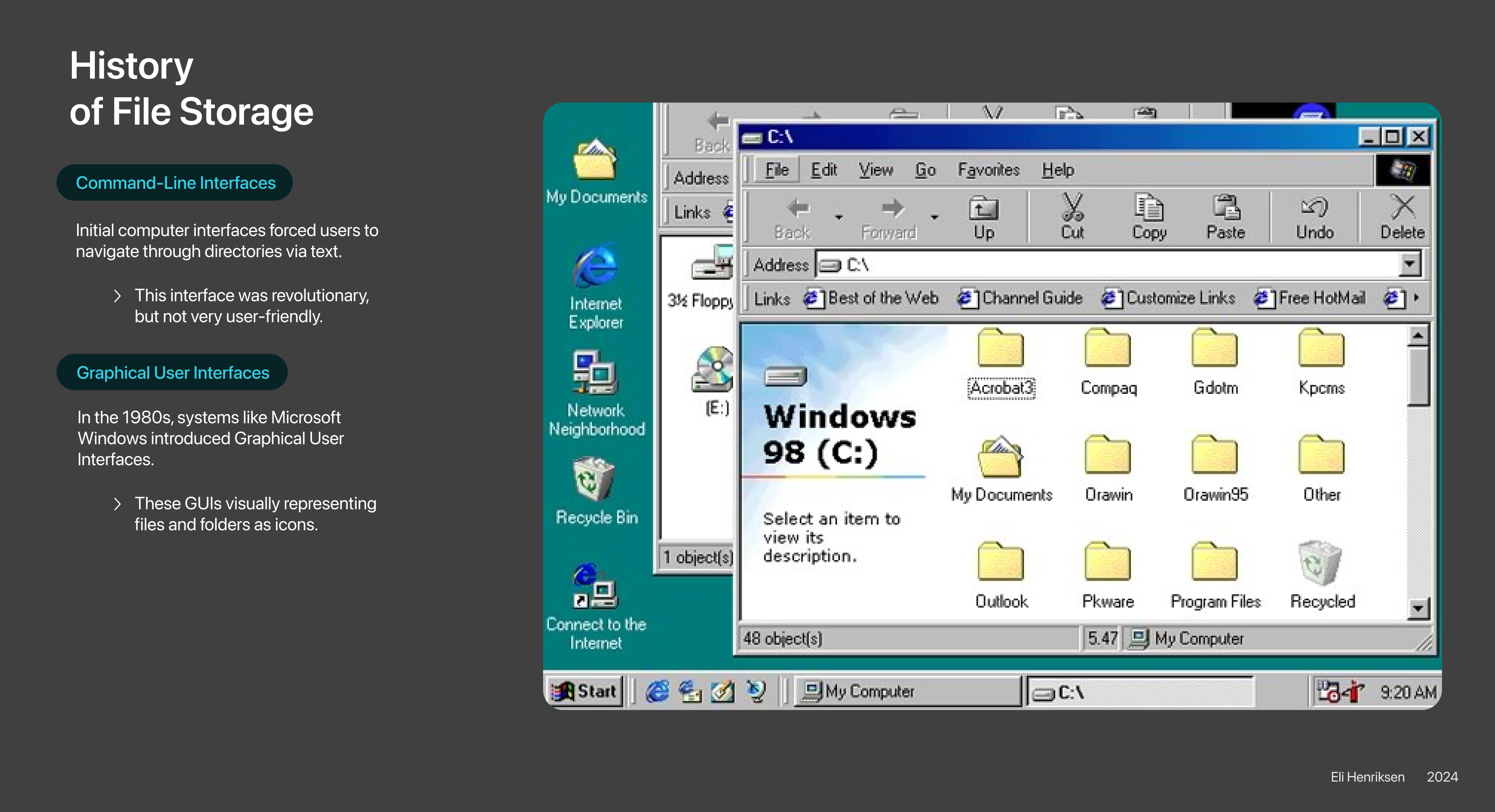1495x812 pixels.
Task: Open the Go menu
Action: pyautogui.click(x=925, y=170)
